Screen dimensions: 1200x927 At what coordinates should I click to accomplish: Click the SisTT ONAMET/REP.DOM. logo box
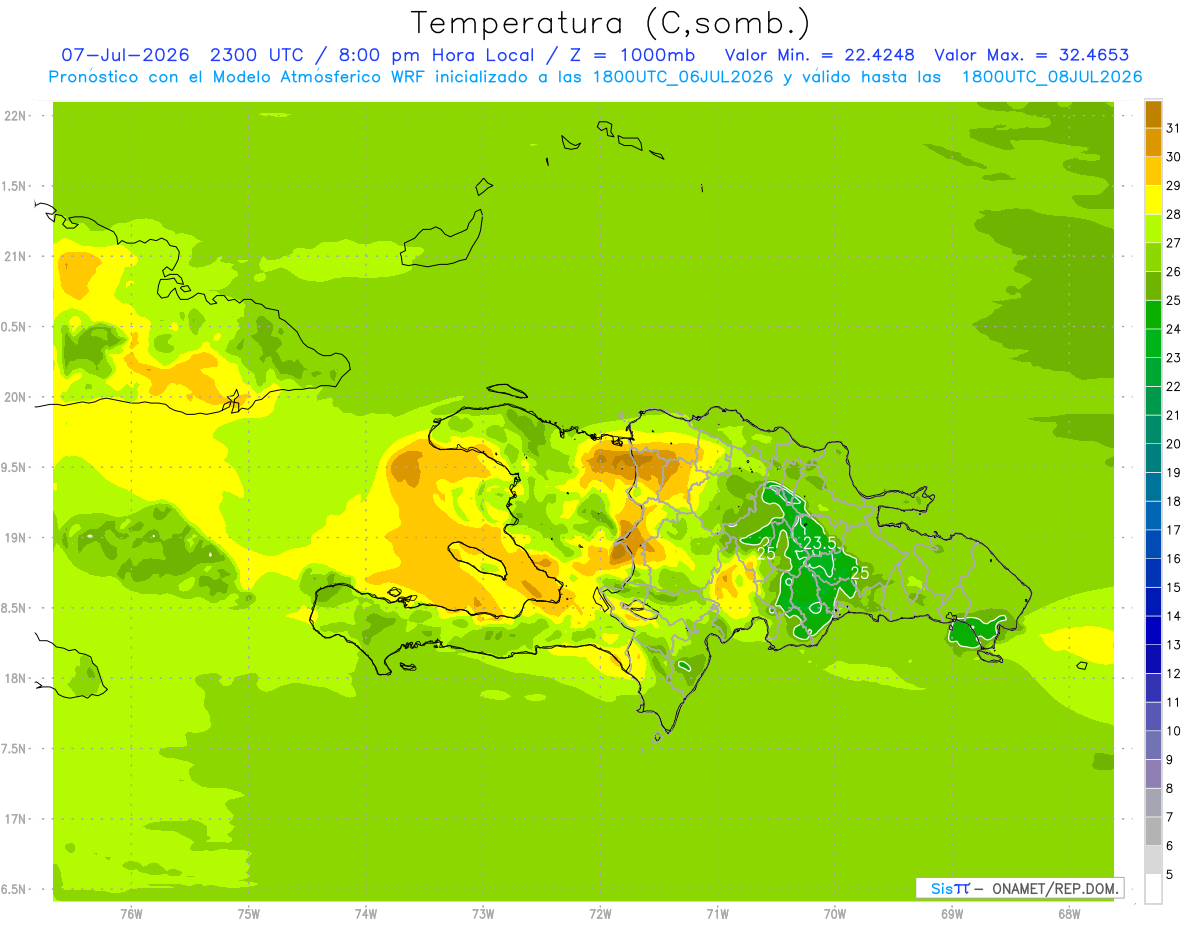tap(1019, 888)
